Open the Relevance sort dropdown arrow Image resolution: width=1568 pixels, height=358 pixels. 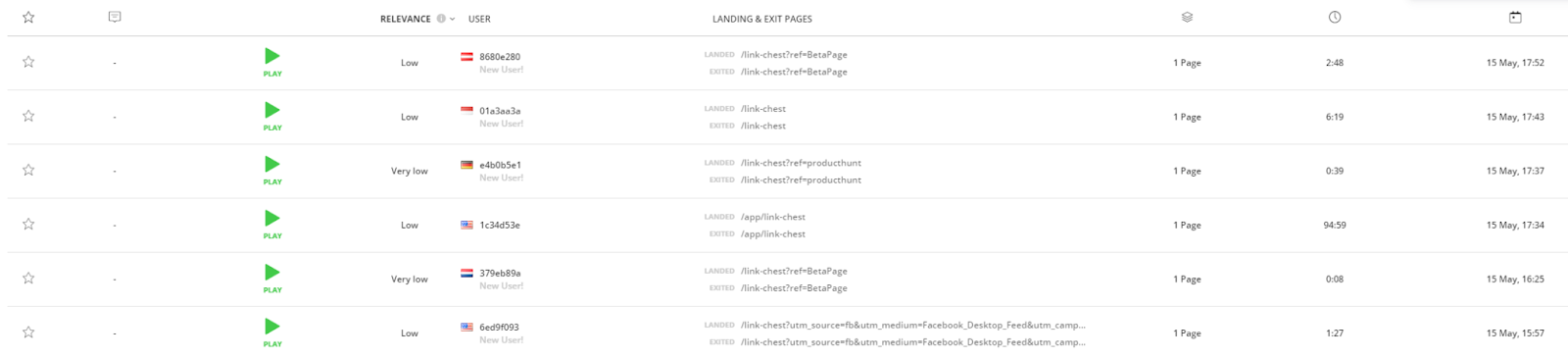(x=452, y=19)
